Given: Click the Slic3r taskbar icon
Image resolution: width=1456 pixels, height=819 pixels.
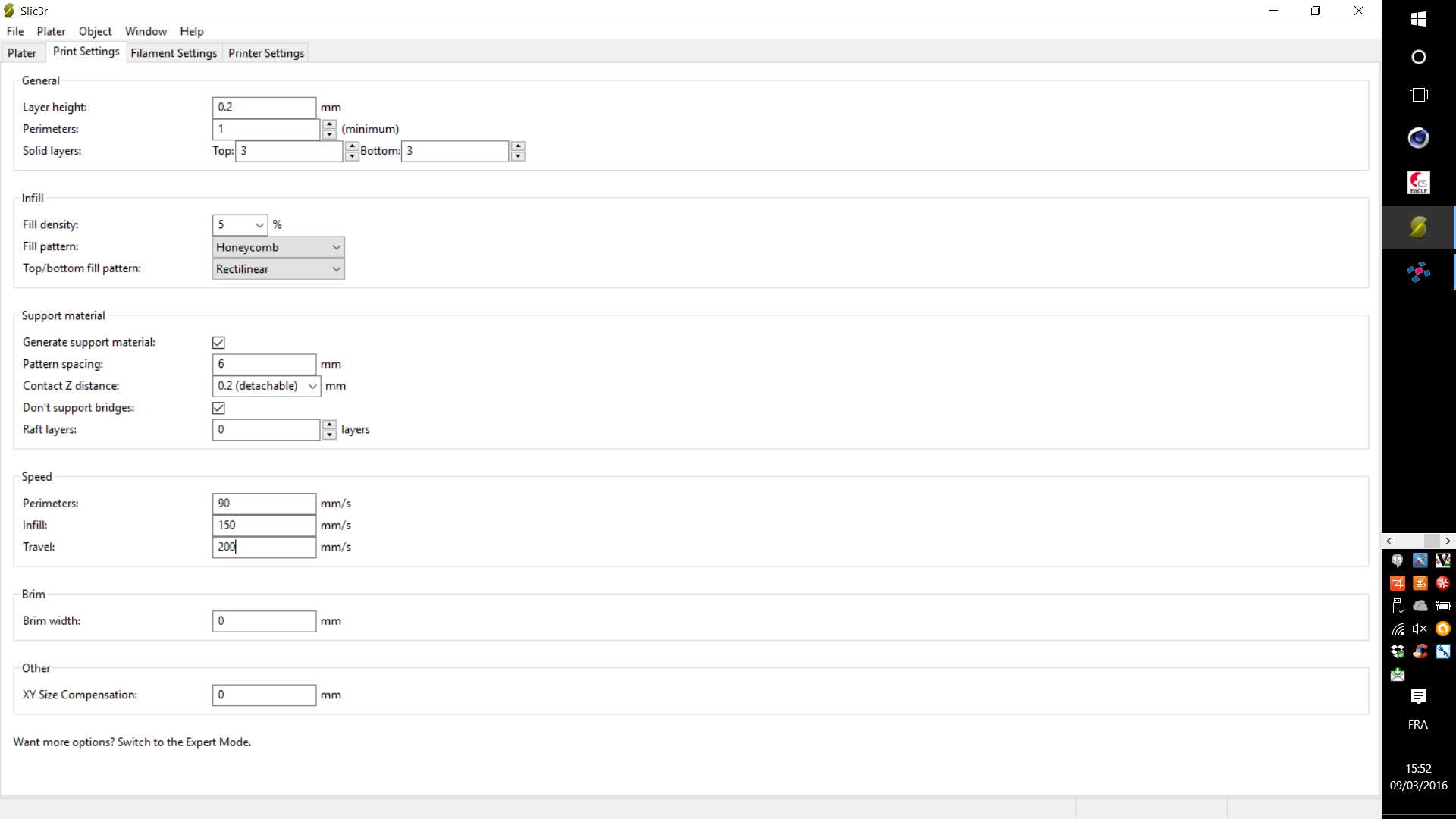Looking at the screenshot, I should coord(1418,227).
